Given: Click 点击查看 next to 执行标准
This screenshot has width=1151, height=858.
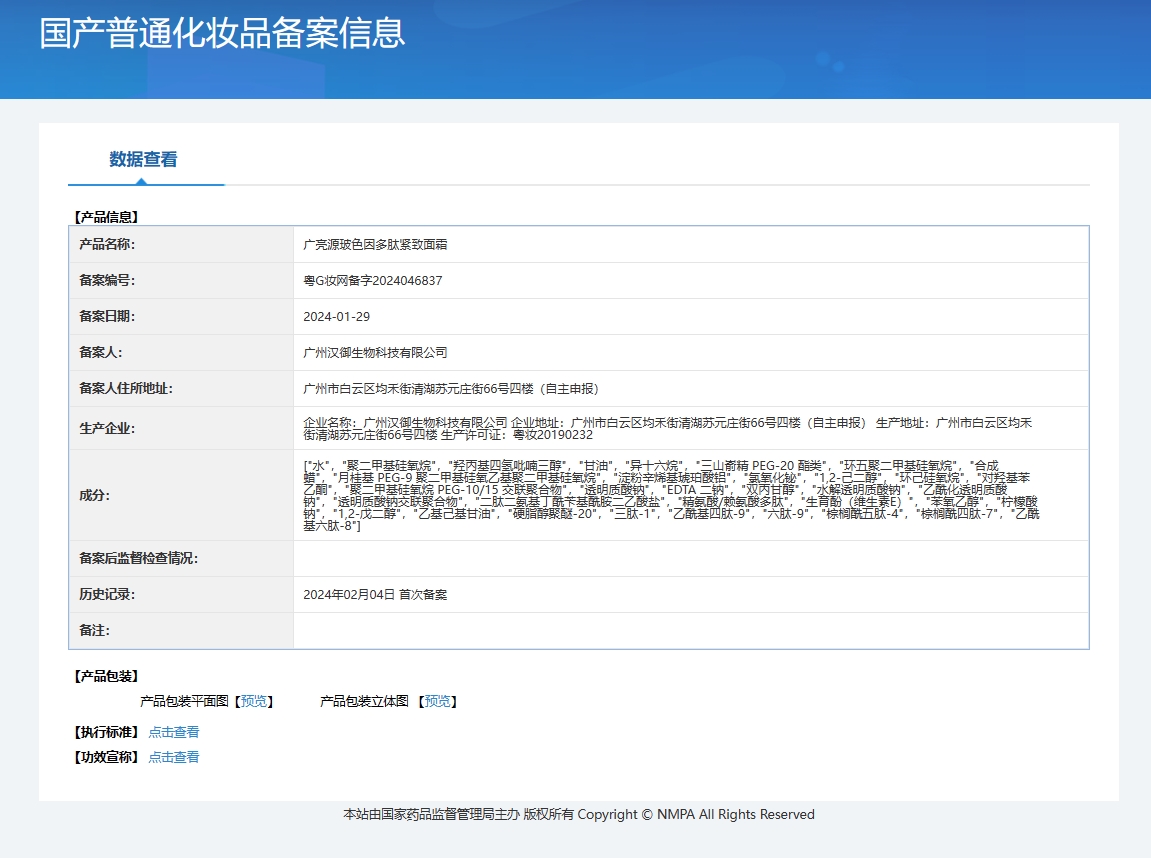Looking at the screenshot, I should (x=174, y=733).
